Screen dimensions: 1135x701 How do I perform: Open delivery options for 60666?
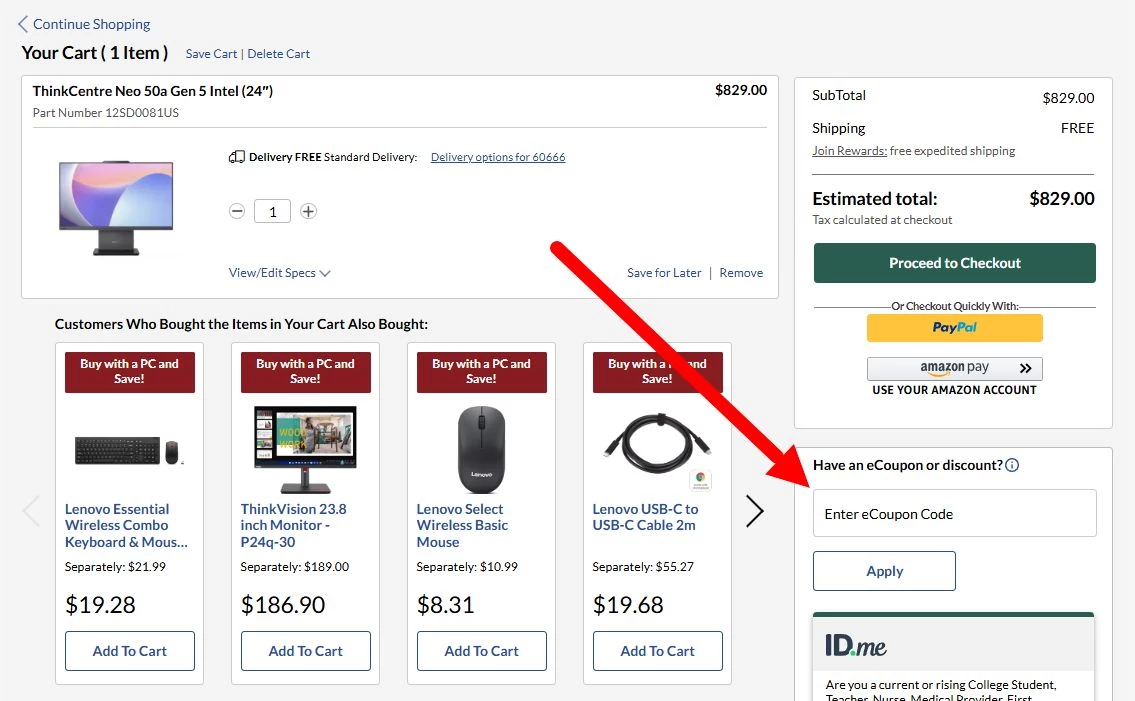497,157
